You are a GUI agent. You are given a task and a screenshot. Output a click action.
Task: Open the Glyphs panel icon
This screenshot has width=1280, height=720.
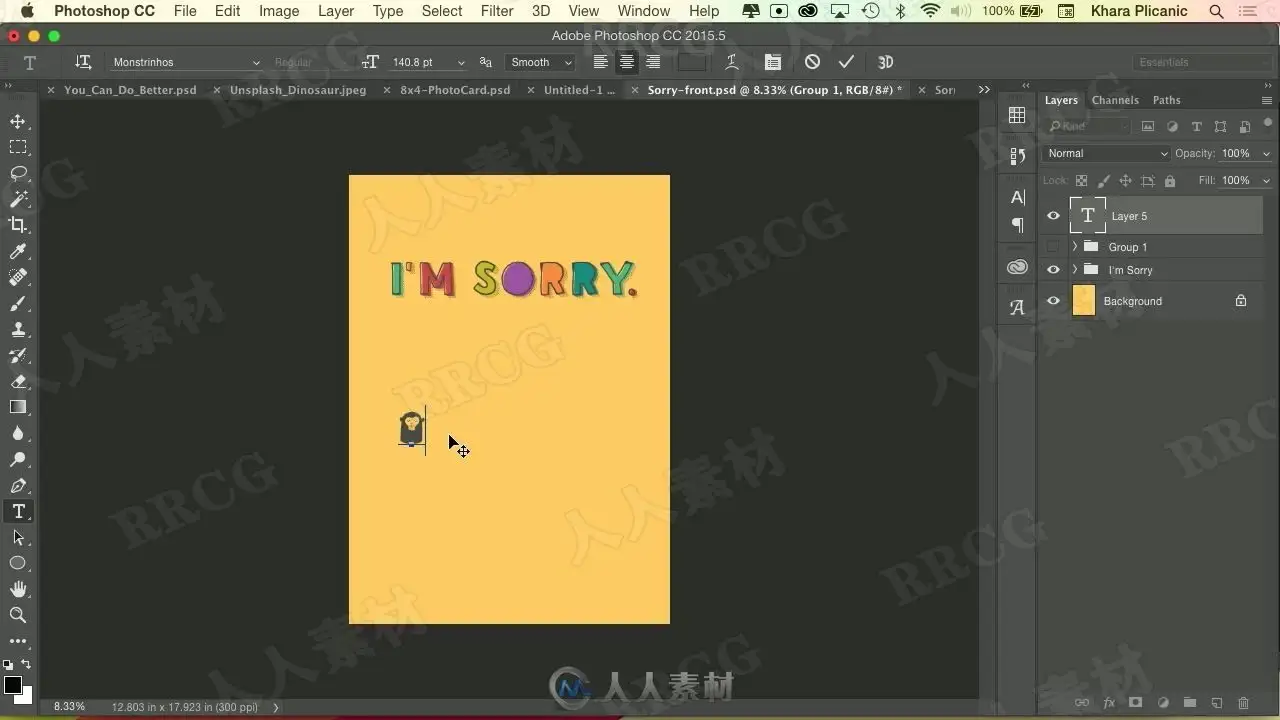tap(1017, 308)
